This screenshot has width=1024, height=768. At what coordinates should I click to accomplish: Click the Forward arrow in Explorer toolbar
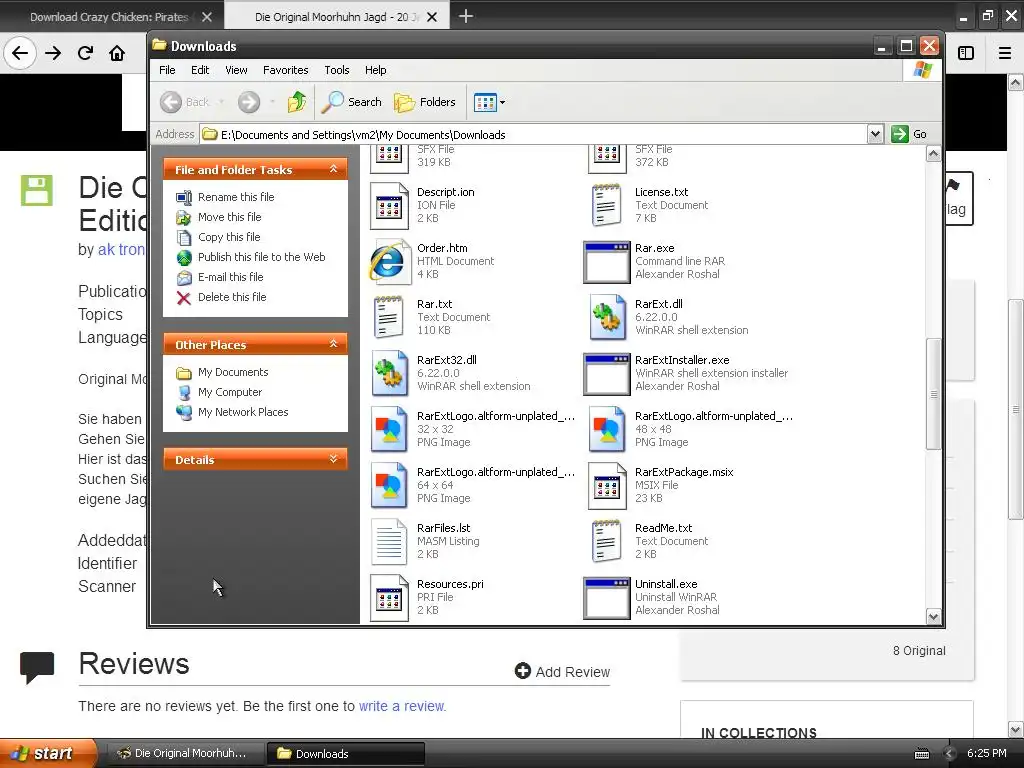pyautogui.click(x=249, y=102)
